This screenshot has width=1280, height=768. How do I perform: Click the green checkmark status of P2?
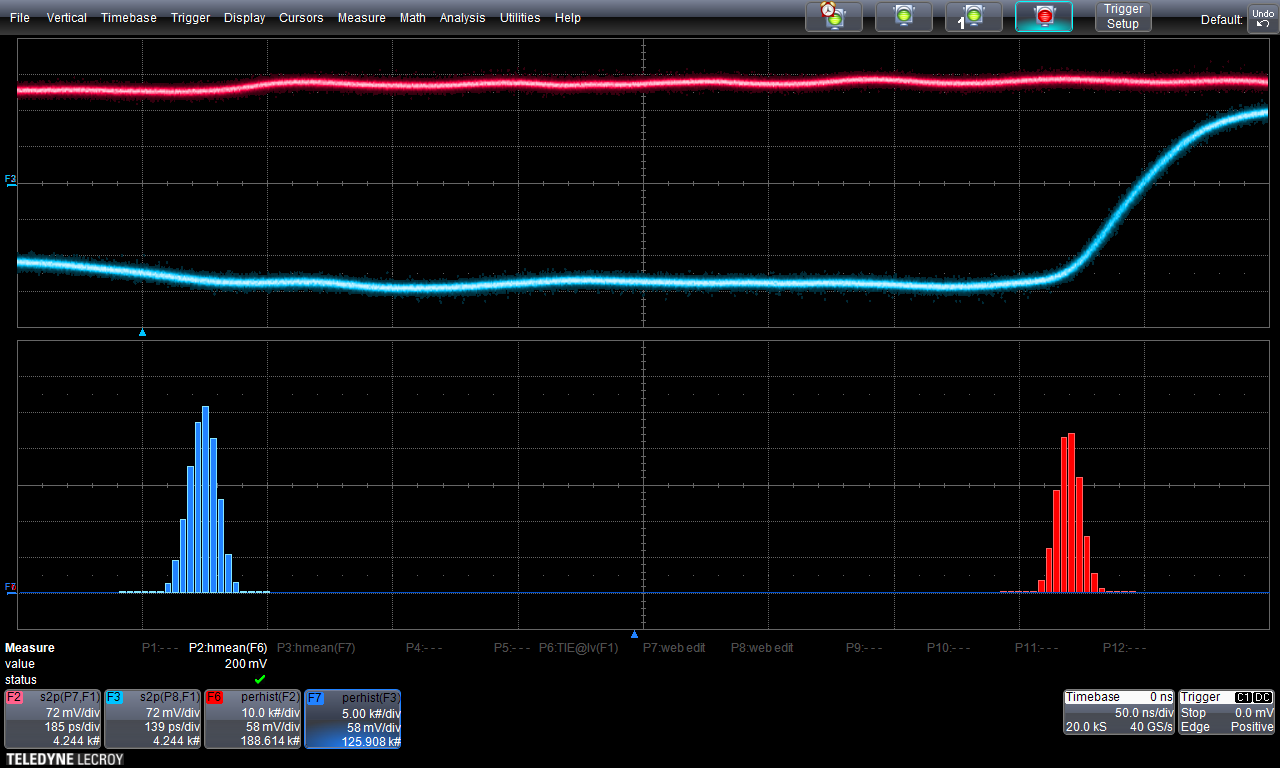pyautogui.click(x=260, y=679)
